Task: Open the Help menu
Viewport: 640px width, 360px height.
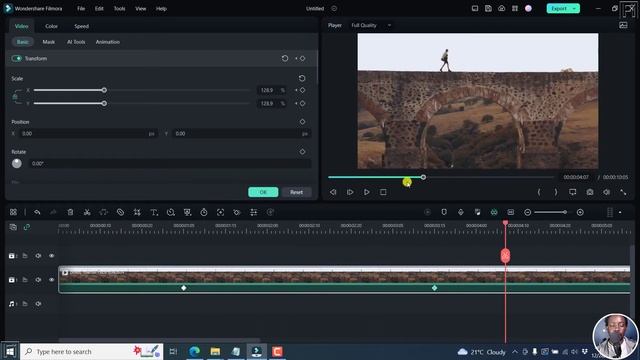Action: pos(161,9)
